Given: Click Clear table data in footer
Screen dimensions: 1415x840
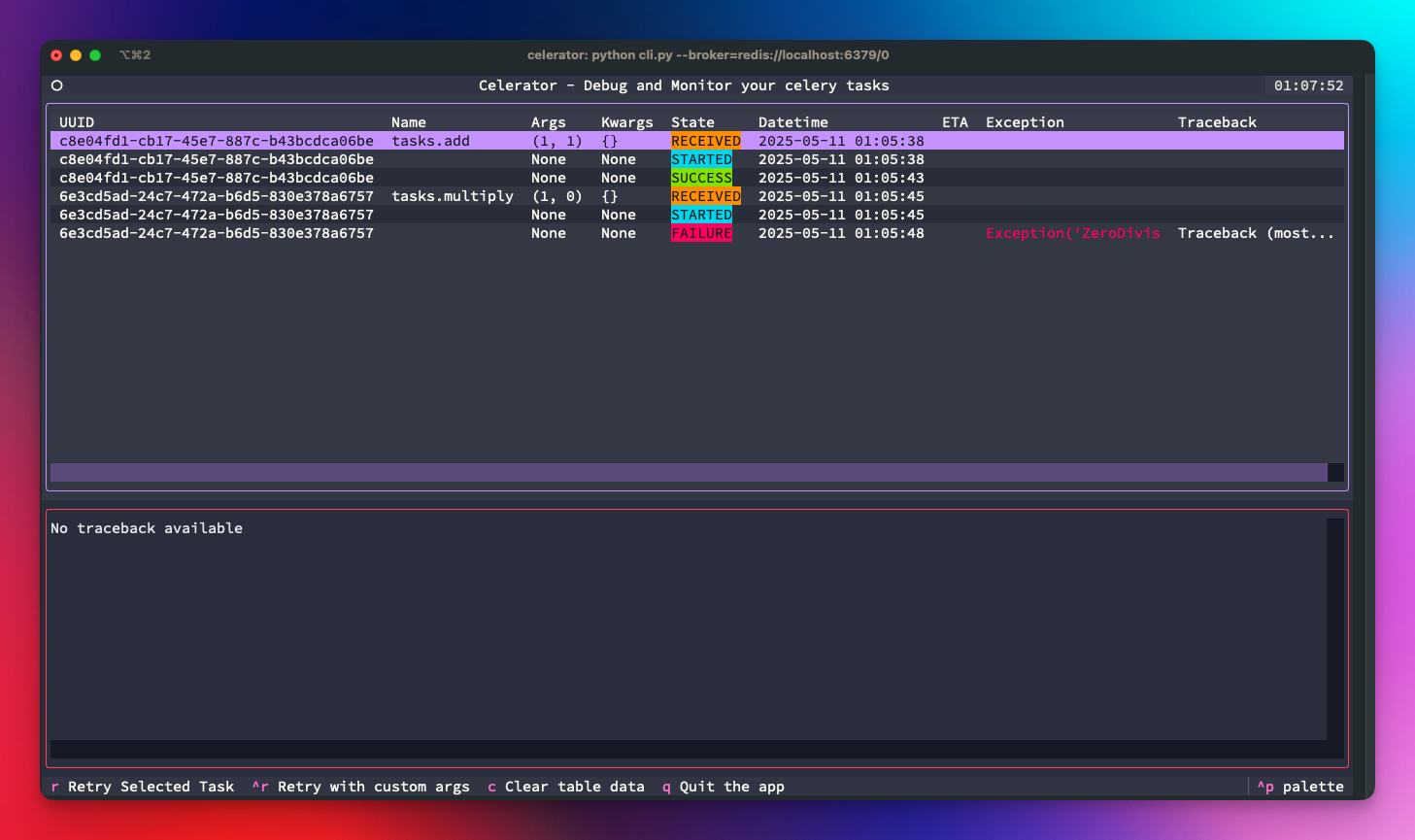Looking at the screenshot, I should [x=565, y=787].
